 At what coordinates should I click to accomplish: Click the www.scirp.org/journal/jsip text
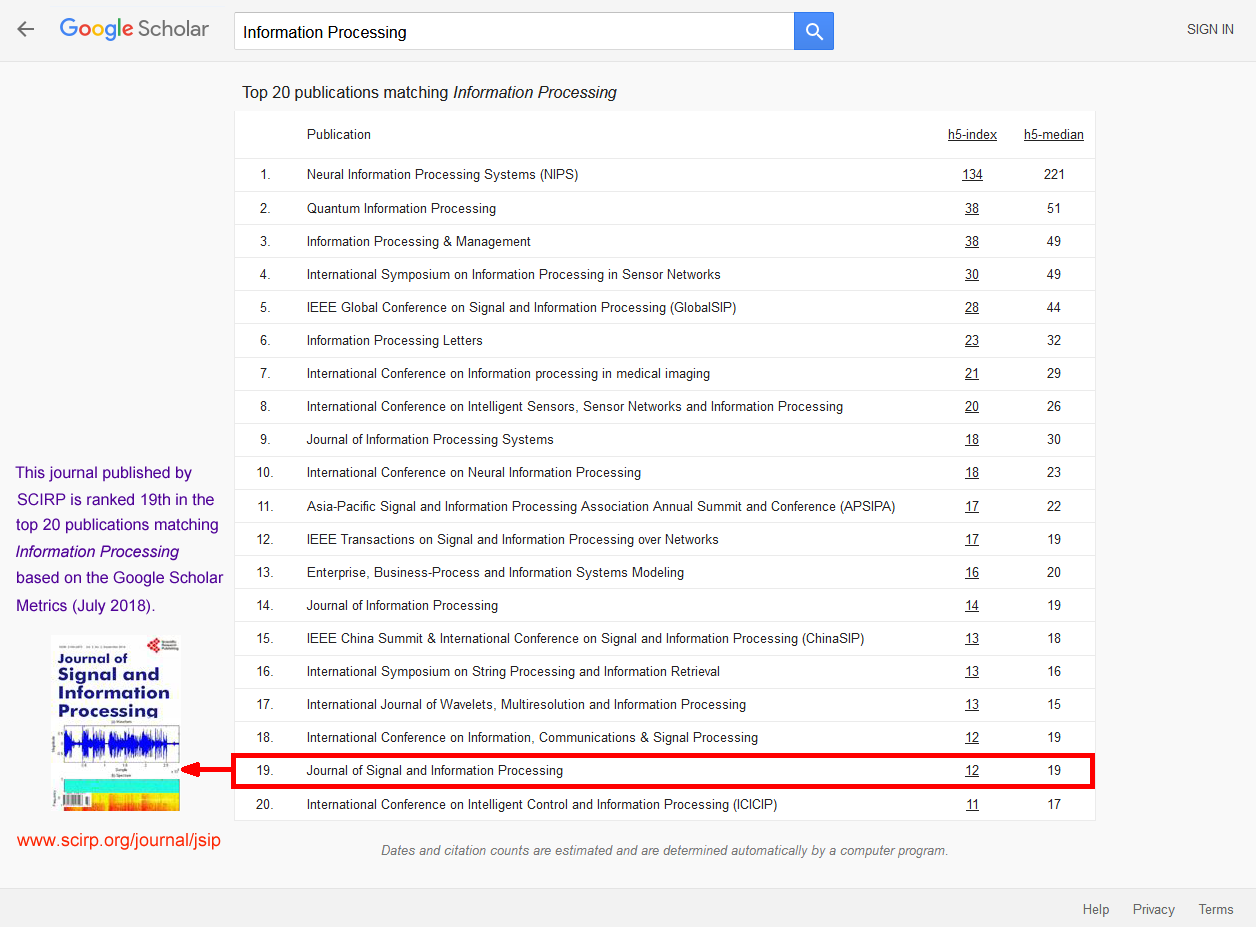tap(119, 840)
